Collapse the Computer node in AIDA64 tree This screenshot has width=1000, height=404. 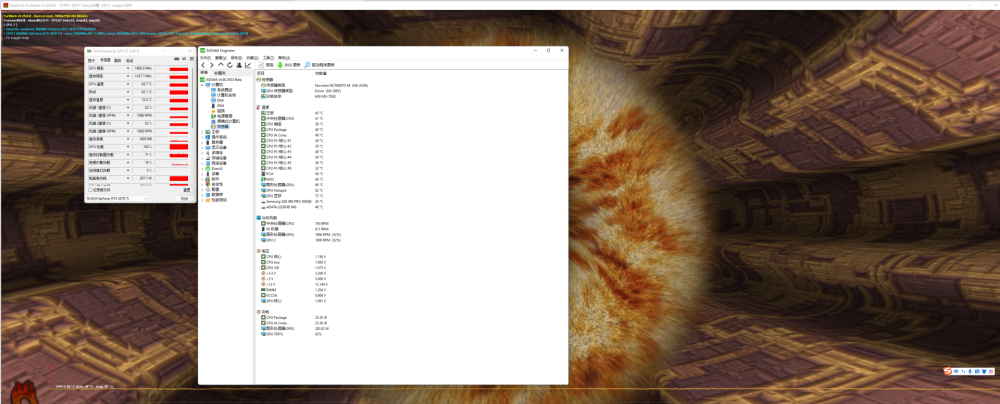(202, 85)
